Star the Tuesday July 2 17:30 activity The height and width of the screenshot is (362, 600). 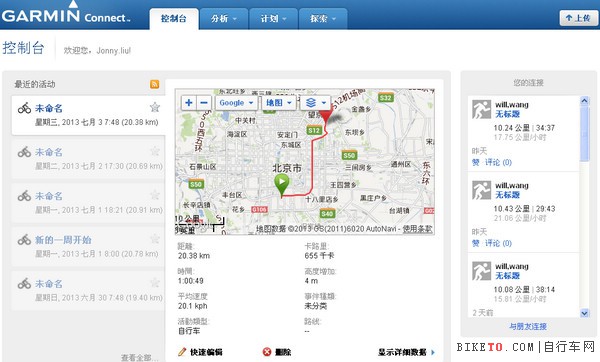pyautogui.click(x=155, y=151)
